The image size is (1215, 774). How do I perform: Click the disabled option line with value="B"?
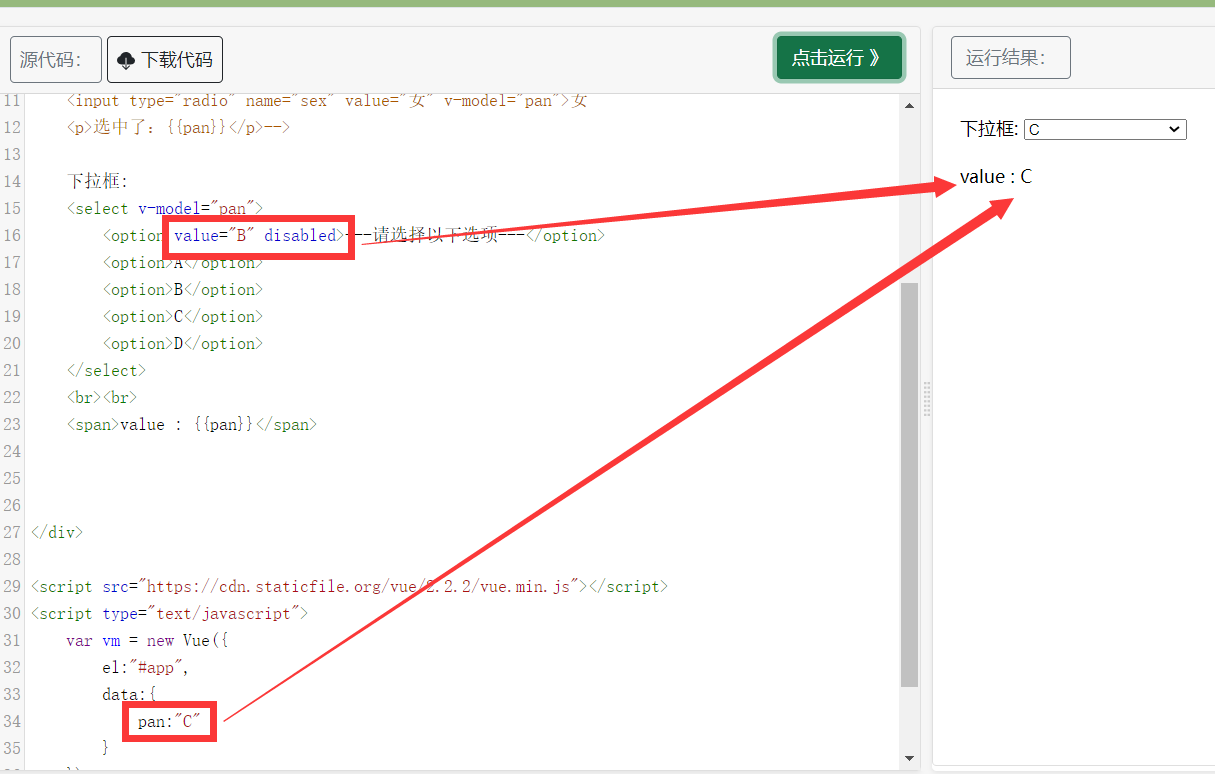tap(353, 235)
